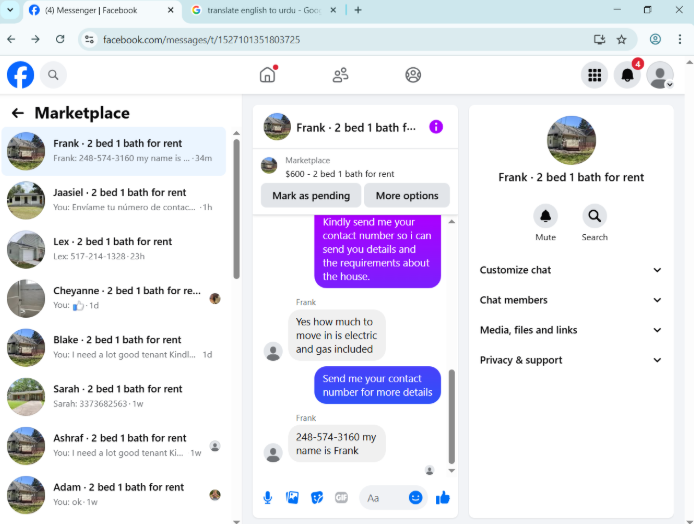
Task: Open the Blake conversation
Action: point(114,347)
